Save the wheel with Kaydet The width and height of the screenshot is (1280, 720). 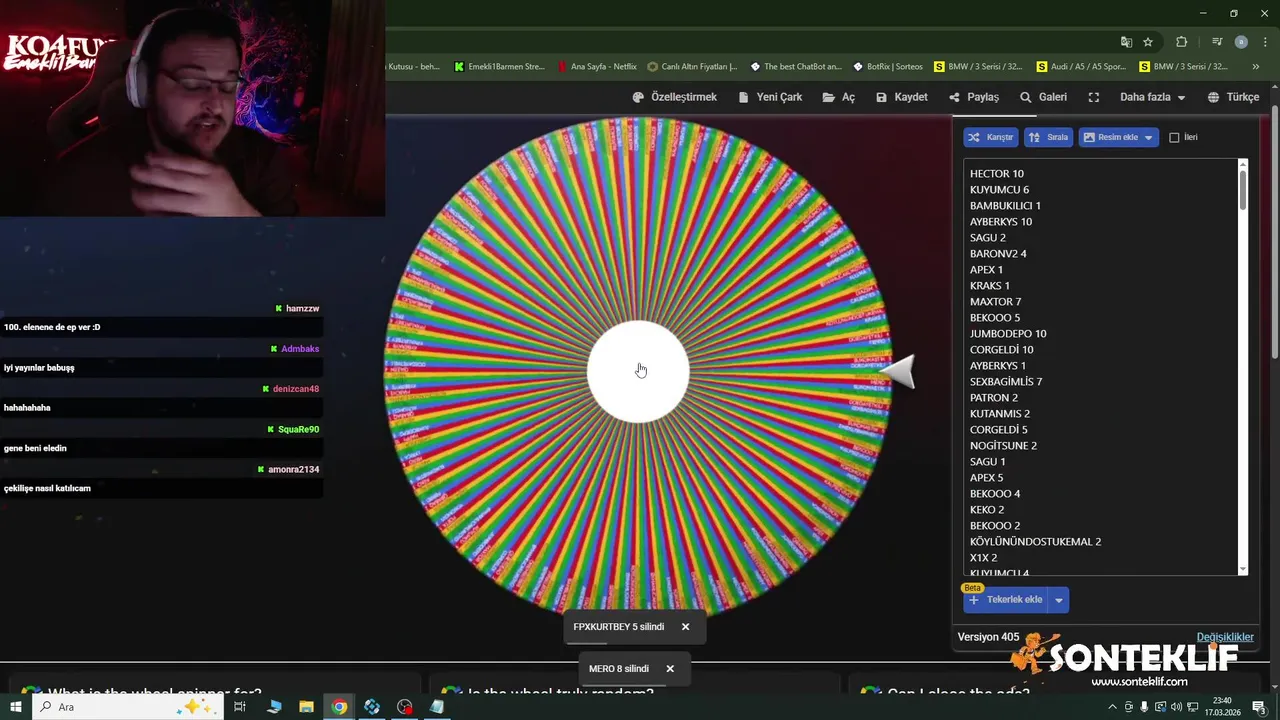(x=902, y=97)
